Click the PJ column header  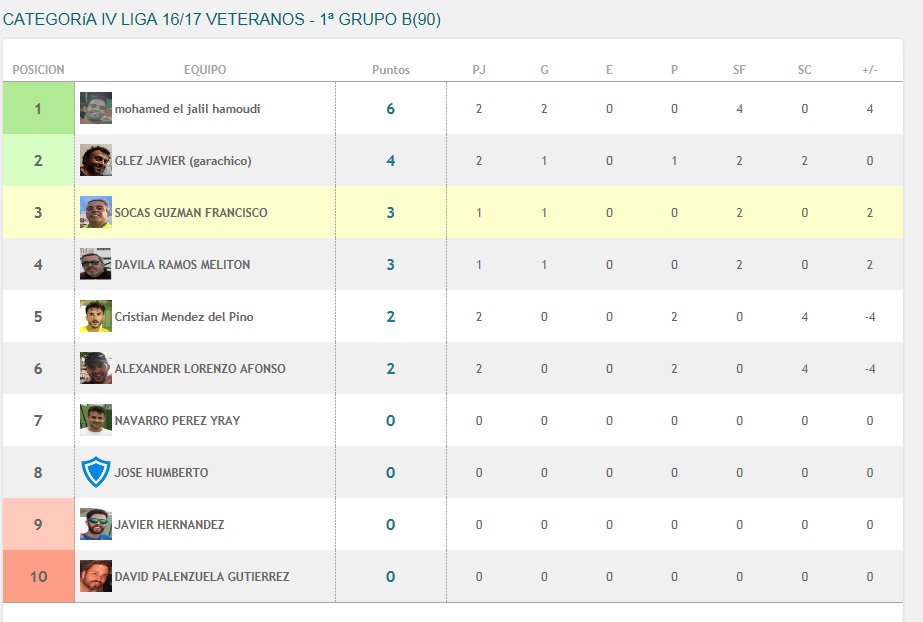click(x=479, y=69)
